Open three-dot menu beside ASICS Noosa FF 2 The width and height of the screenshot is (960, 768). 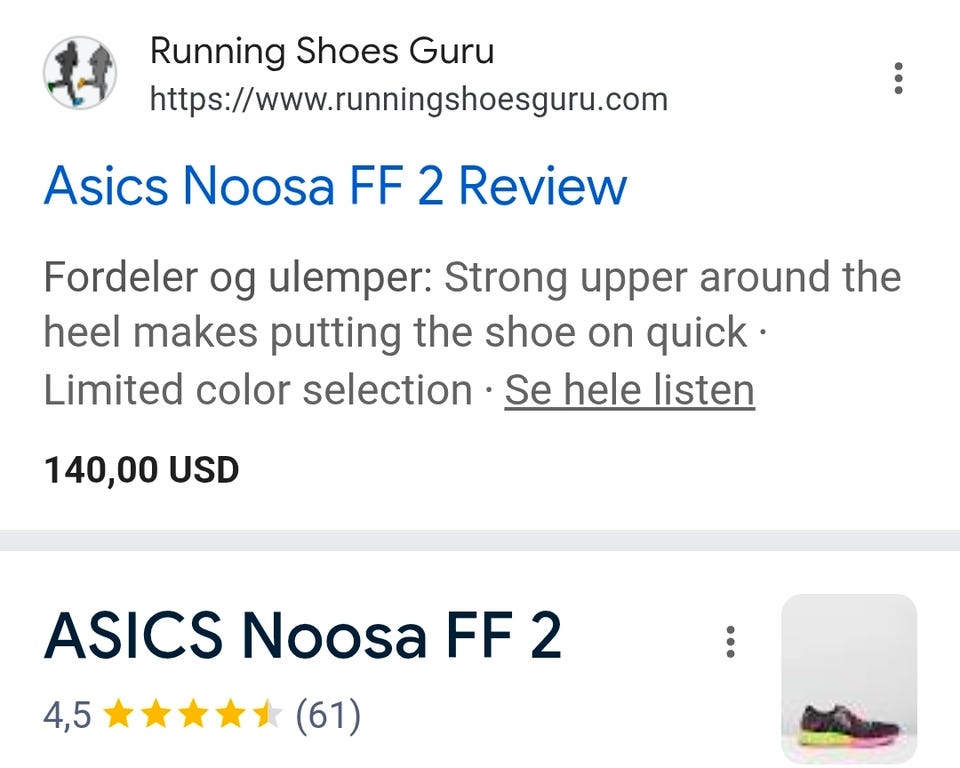tap(730, 642)
